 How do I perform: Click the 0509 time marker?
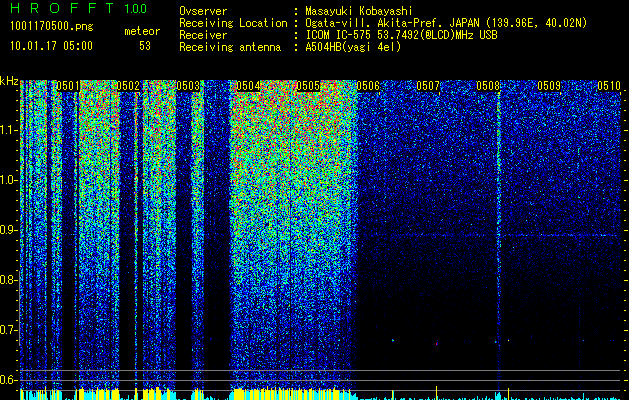[549, 86]
